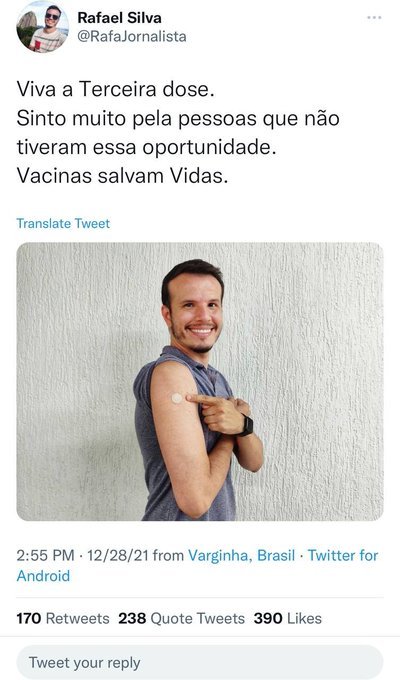Click the sentence mentioning 'essa oportunidade'
This screenshot has height=680, width=400.
click(178, 133)
